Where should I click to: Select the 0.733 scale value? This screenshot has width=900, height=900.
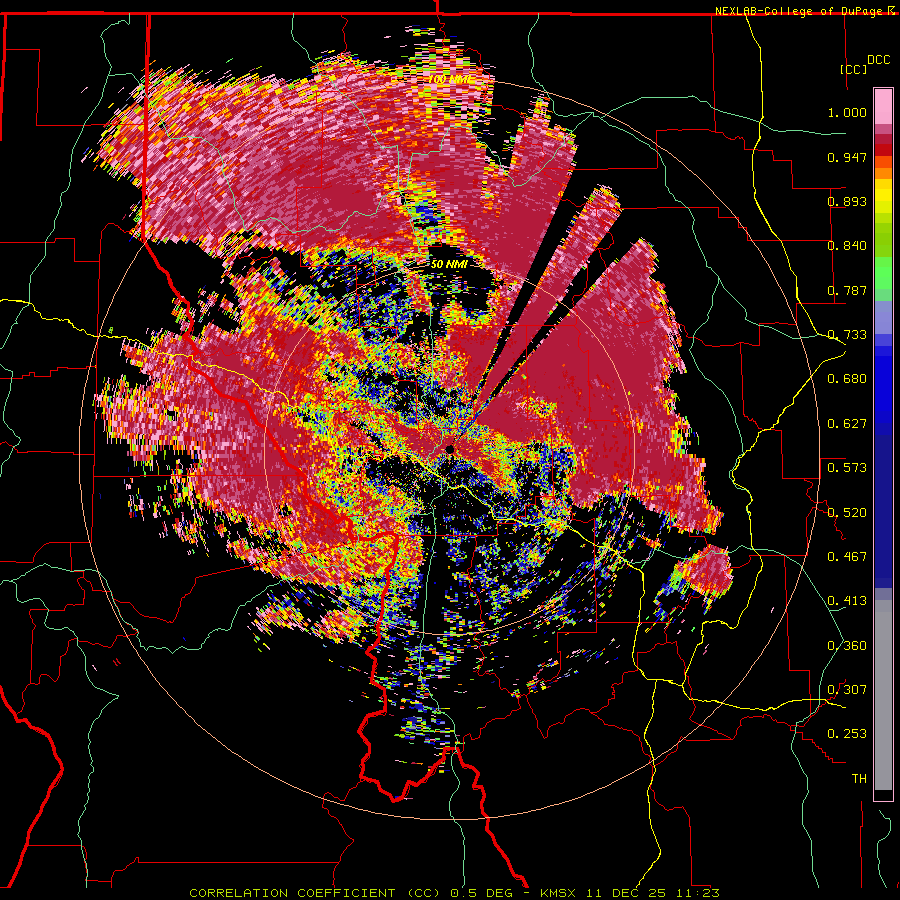click(x=847, y=335)
